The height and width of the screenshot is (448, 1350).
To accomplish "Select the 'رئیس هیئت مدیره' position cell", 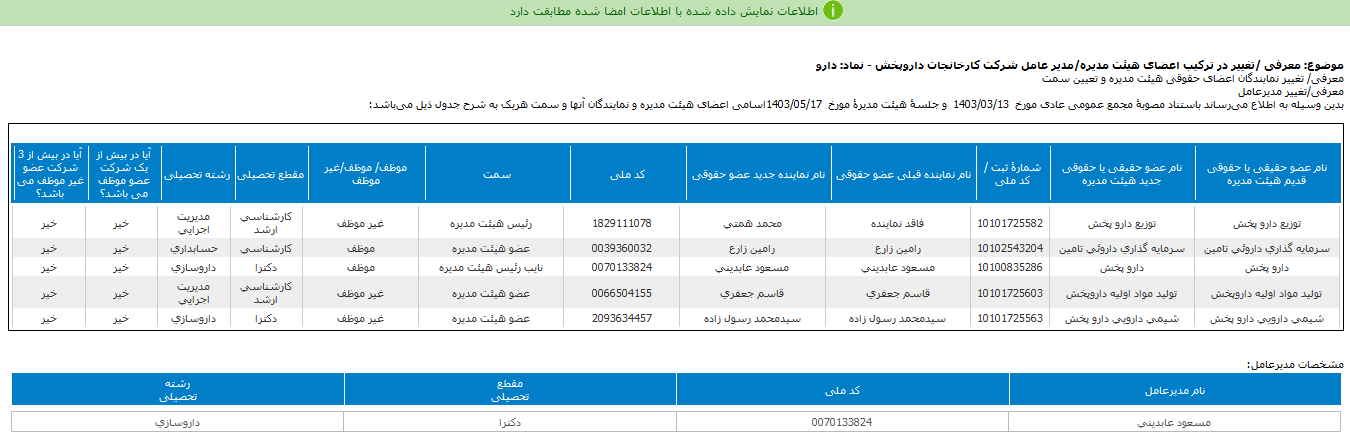I will pyautogui.click(x=496, y=223).
